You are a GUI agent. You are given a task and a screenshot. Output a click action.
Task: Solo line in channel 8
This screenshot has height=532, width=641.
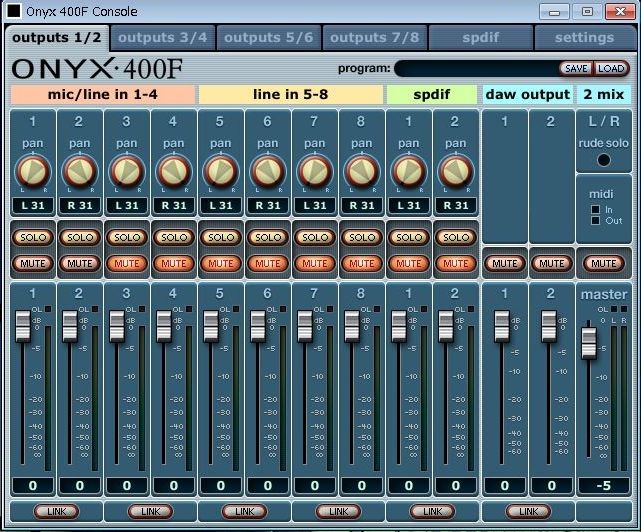point(362,237)
